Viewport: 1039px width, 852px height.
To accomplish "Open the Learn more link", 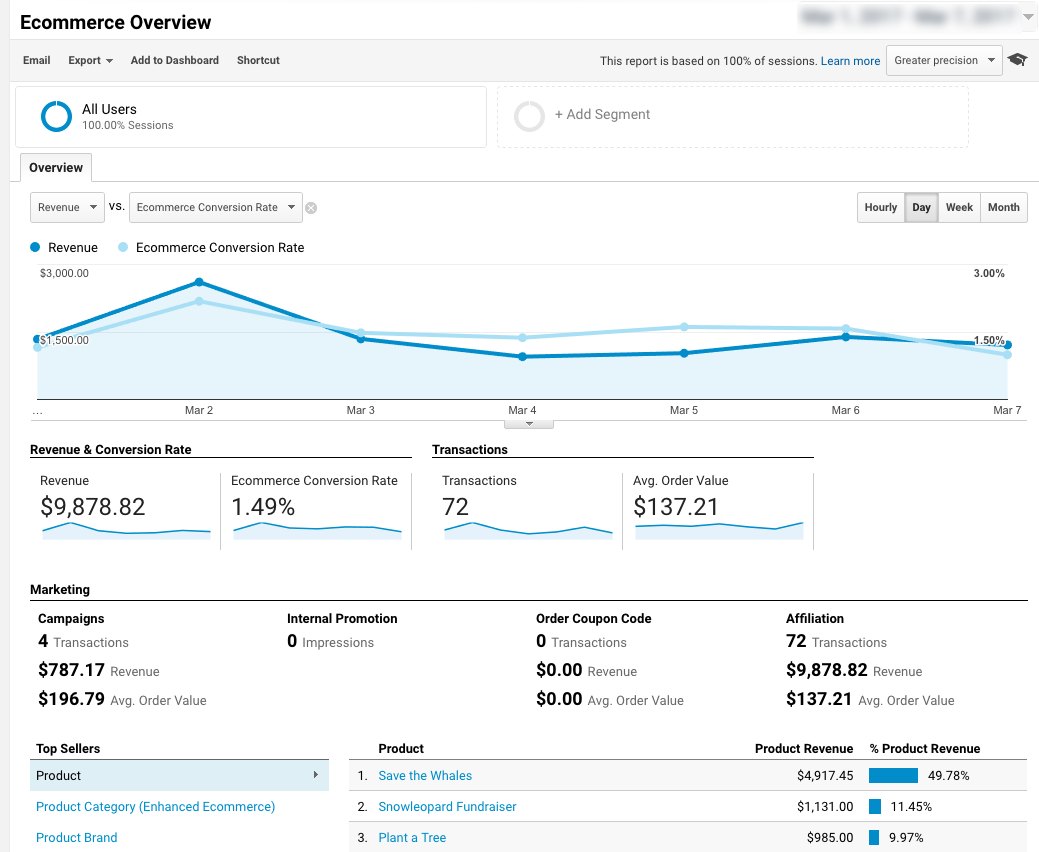I will [x=850, y=61].
